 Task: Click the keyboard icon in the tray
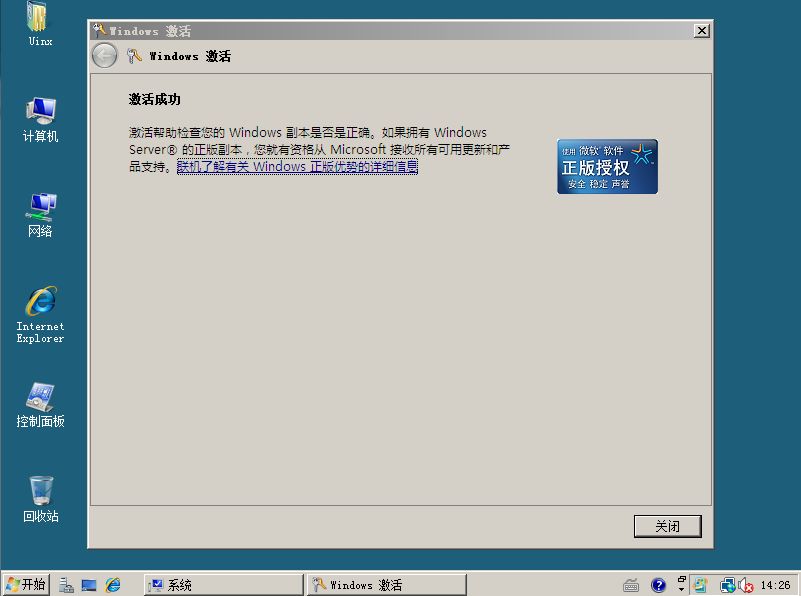coord(631,585)
